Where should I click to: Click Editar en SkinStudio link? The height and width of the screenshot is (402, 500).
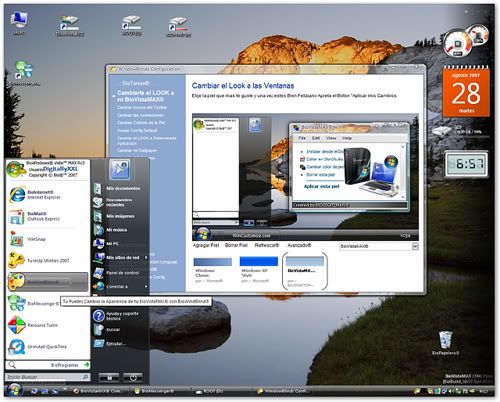(x=324, y=159)
